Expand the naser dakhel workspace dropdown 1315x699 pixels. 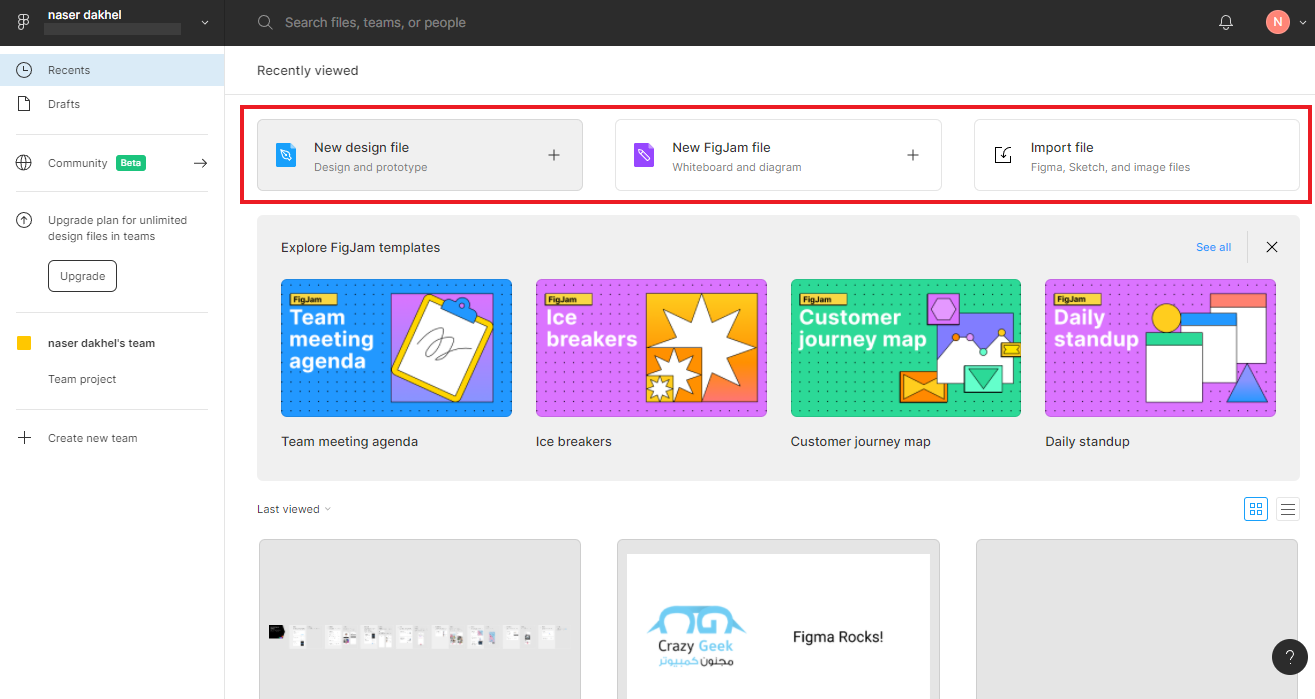(205, 22)
